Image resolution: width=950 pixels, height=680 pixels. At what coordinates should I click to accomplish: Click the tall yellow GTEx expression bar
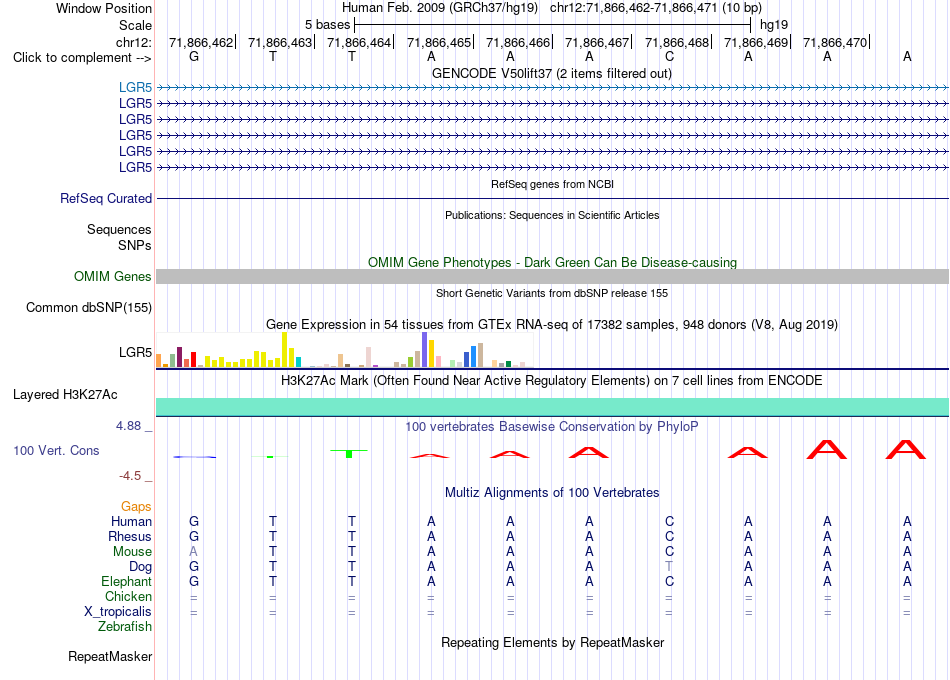(284, 350)
